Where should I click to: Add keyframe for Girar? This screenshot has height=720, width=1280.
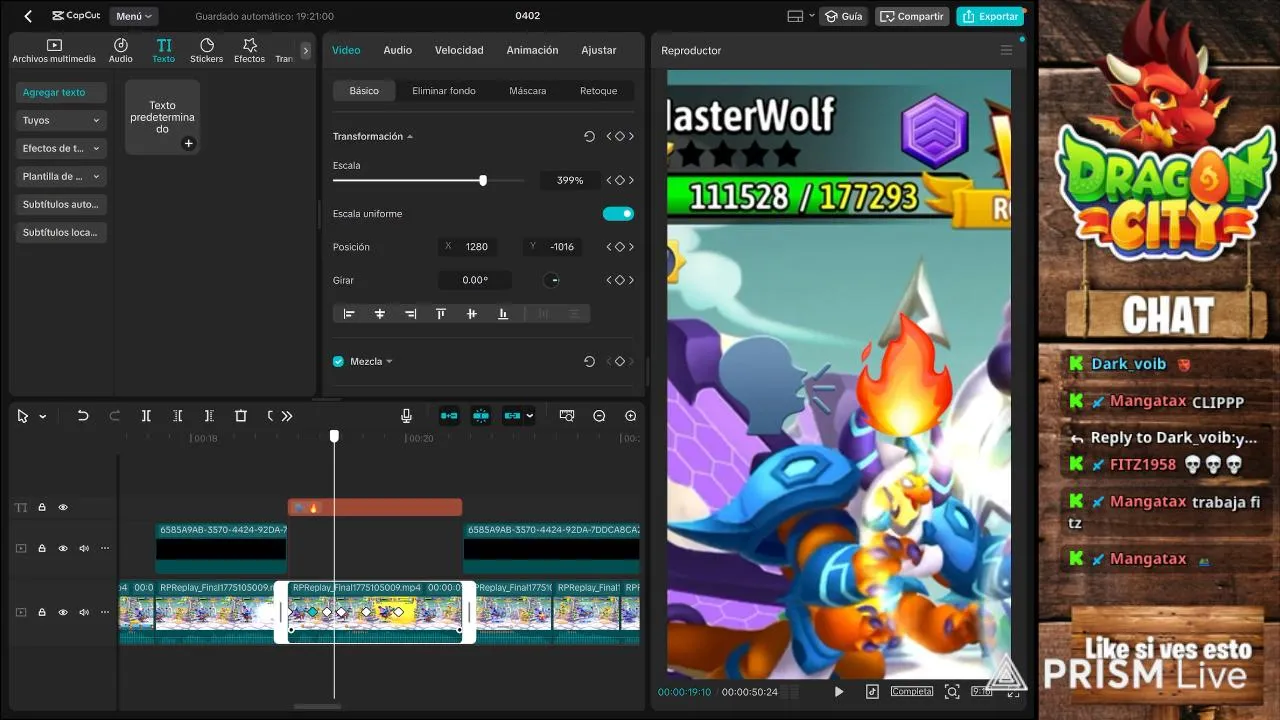(619, 280)
